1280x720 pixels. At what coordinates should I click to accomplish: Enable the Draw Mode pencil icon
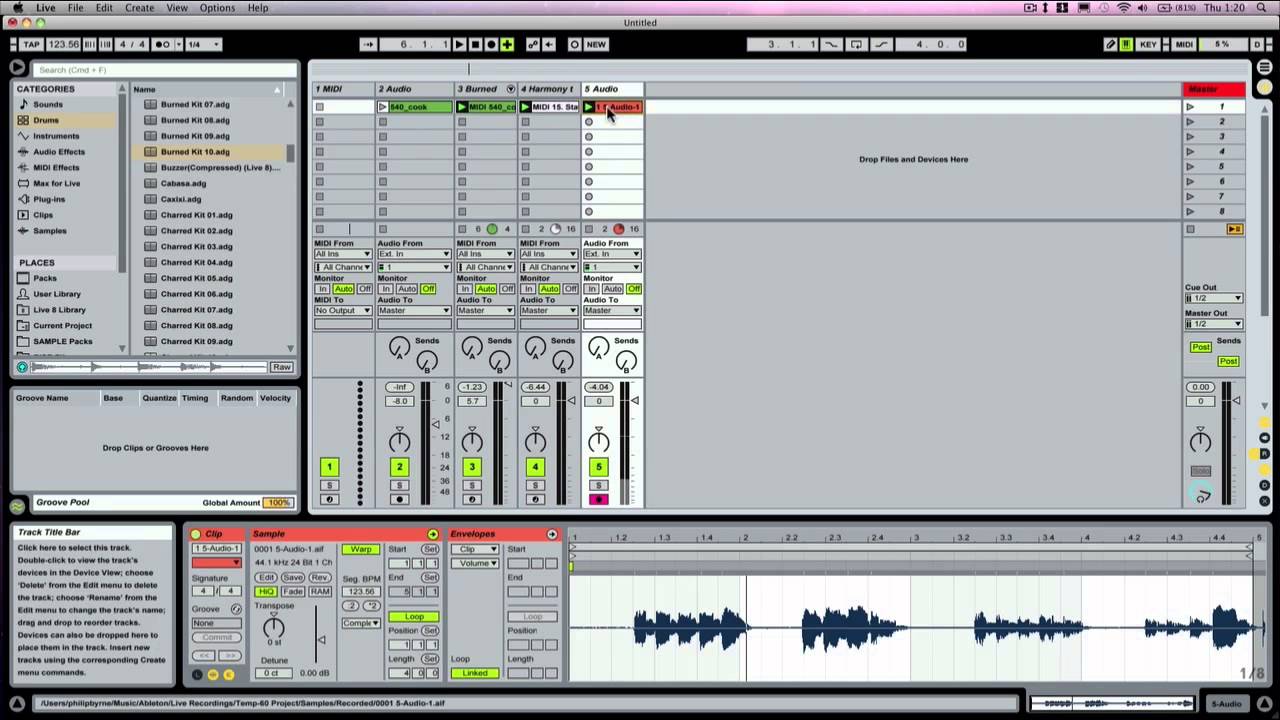pos(1110,44)
